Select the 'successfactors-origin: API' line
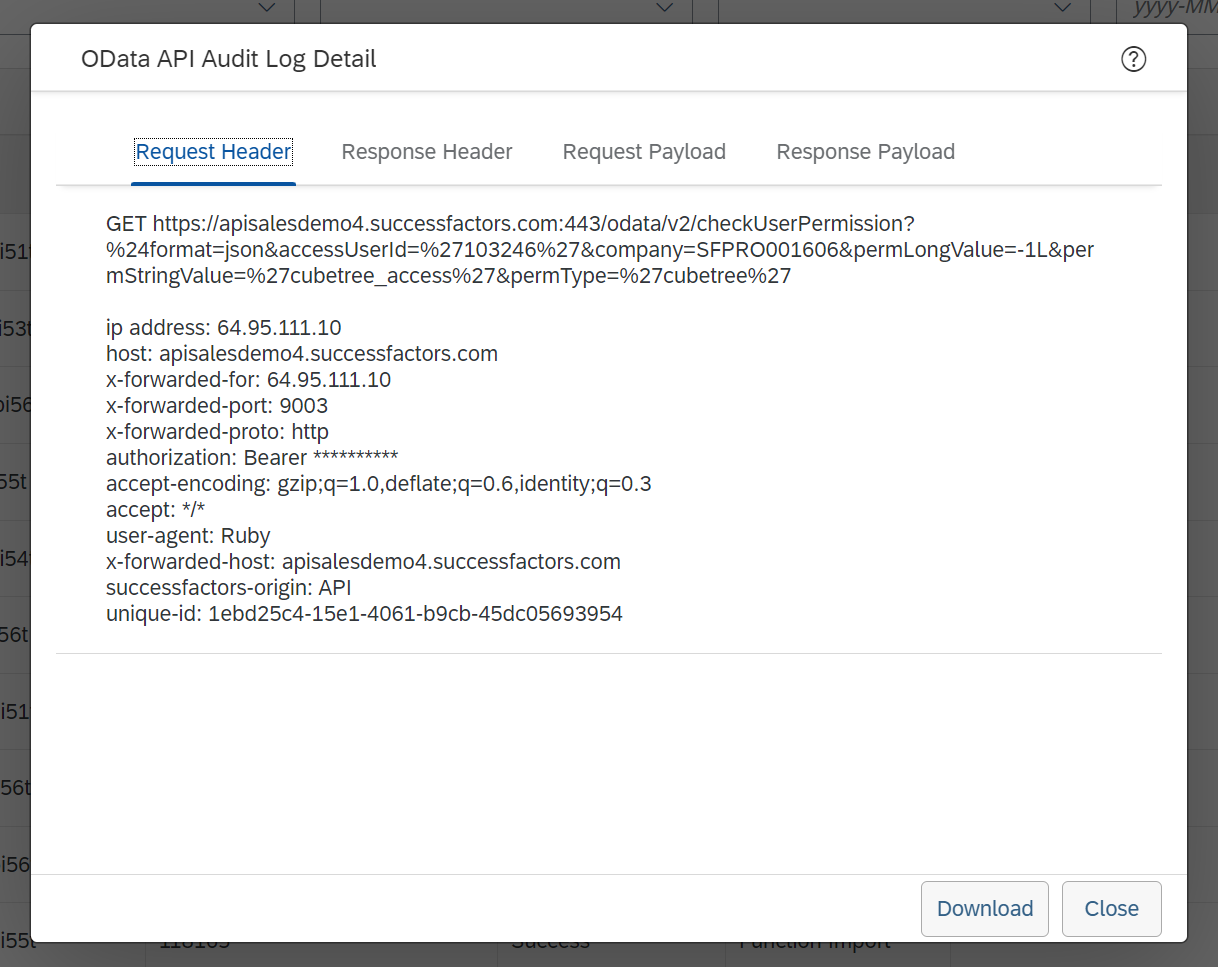This screenshot has height=967, width=1218. click(x=229, y=588)
